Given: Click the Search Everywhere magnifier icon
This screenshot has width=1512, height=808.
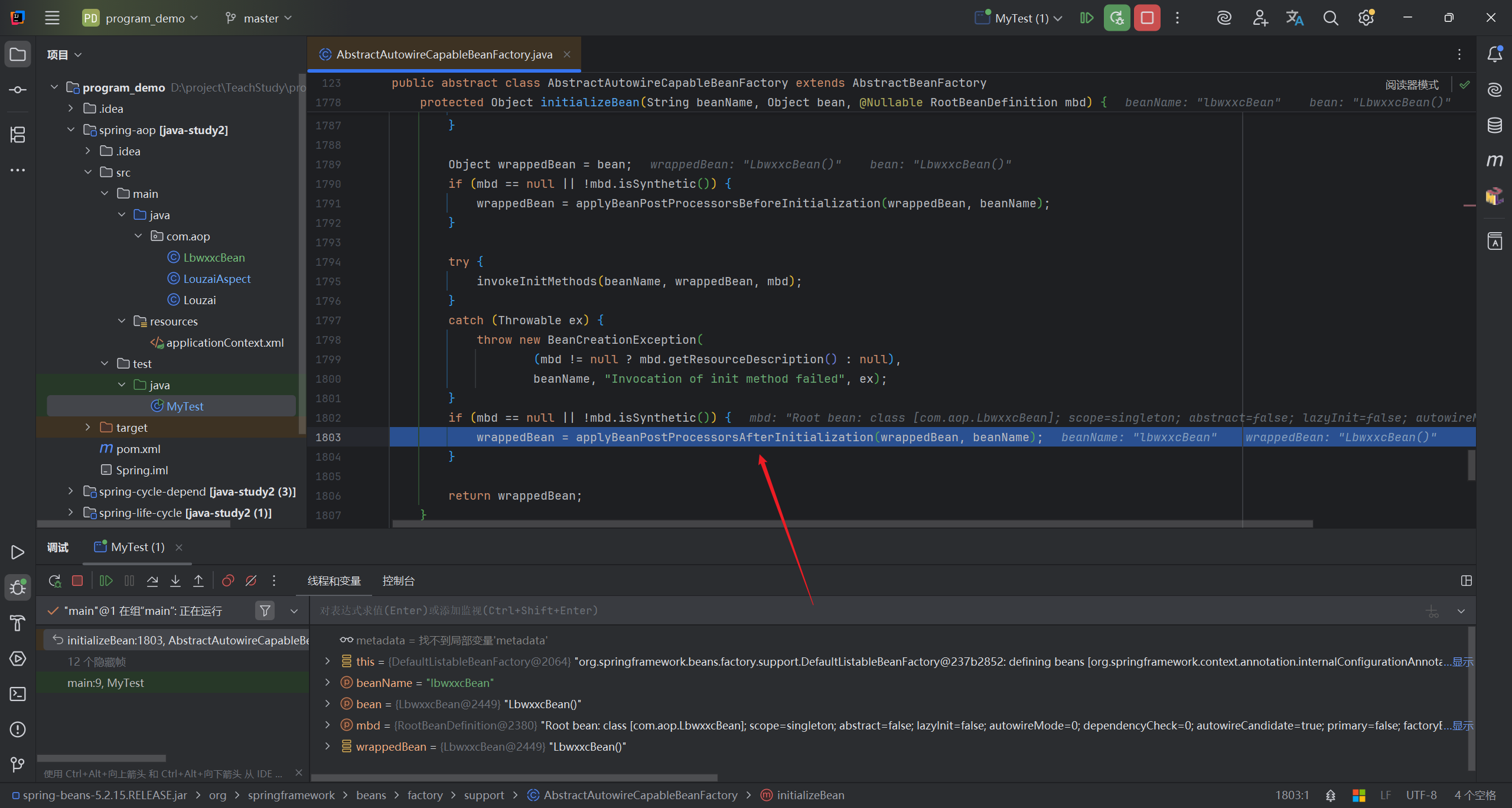Looking at the screenshot, I should pyautogui.click(x=1330, y=18).
